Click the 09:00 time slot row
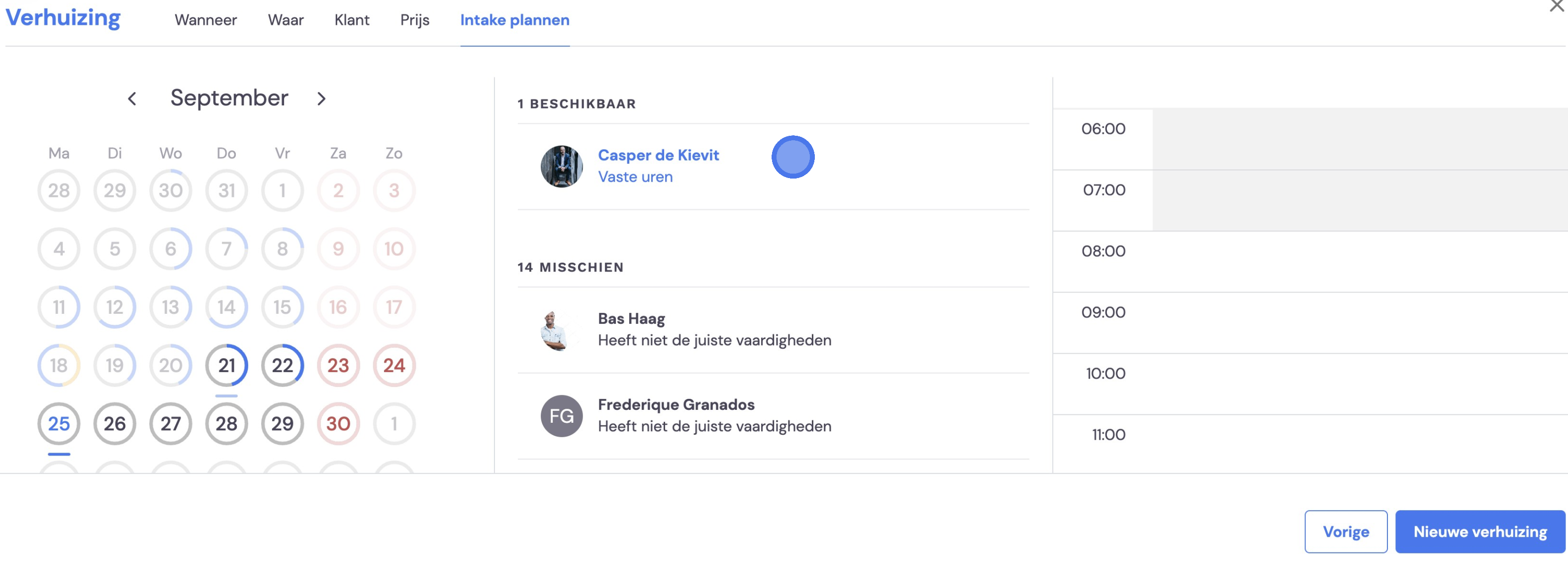The image size is (1568, 565). 1310,323
